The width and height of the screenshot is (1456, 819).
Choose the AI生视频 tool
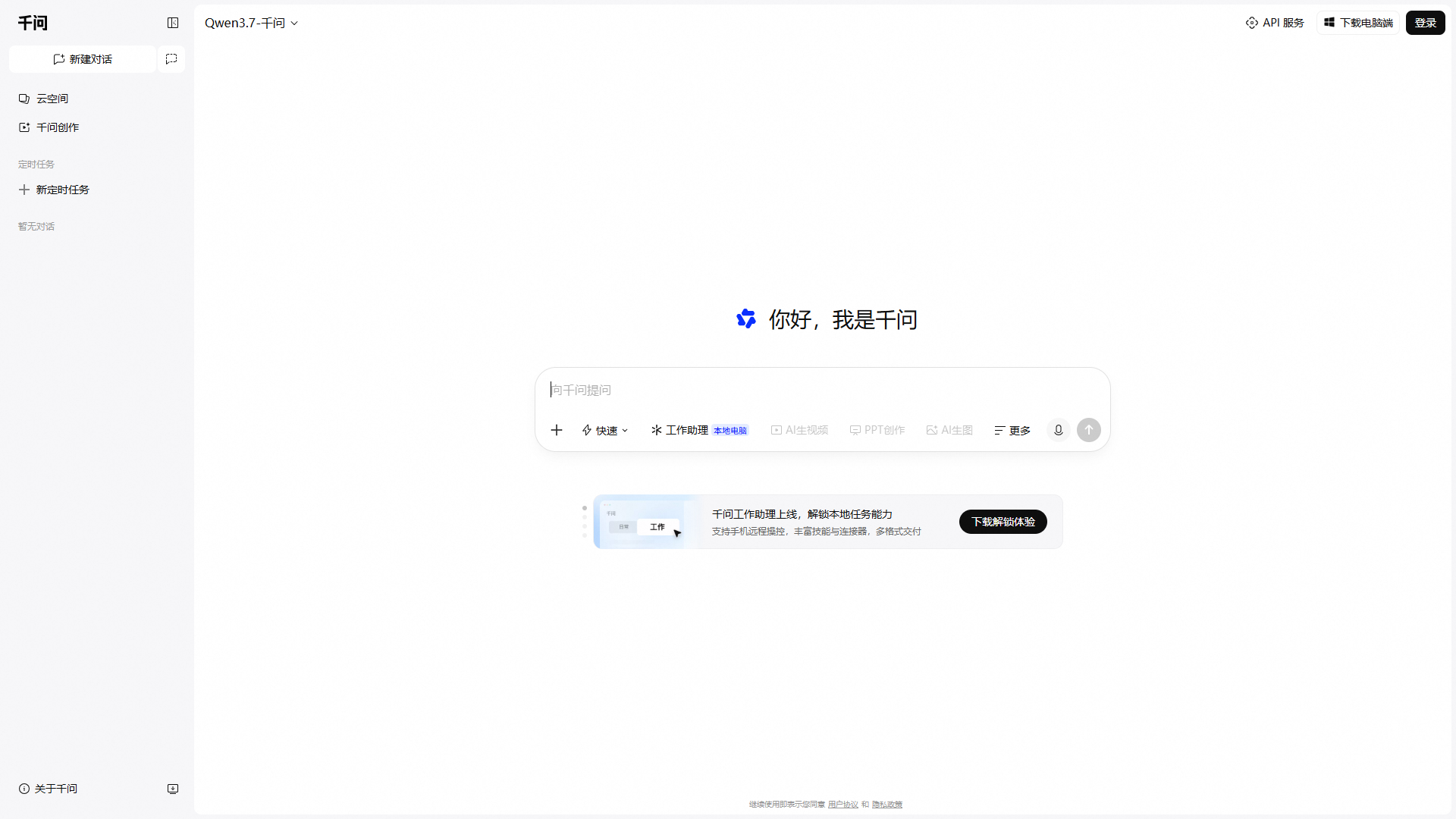tap(799, 430)
